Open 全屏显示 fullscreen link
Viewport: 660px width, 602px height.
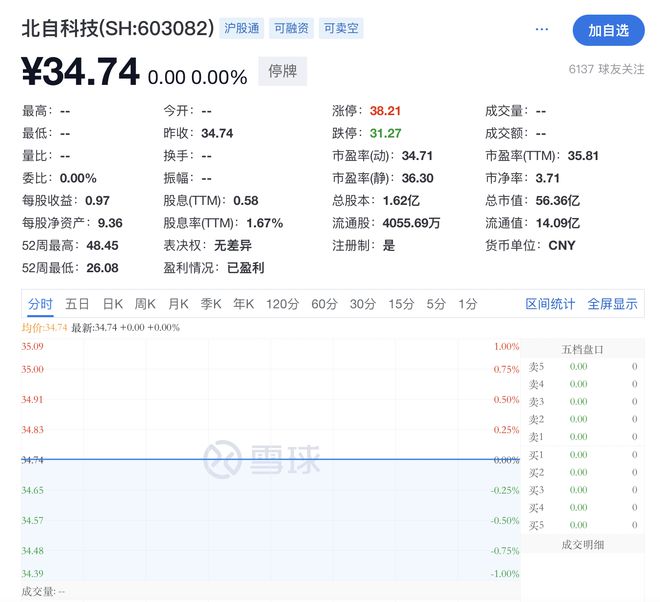click(612, 304)
